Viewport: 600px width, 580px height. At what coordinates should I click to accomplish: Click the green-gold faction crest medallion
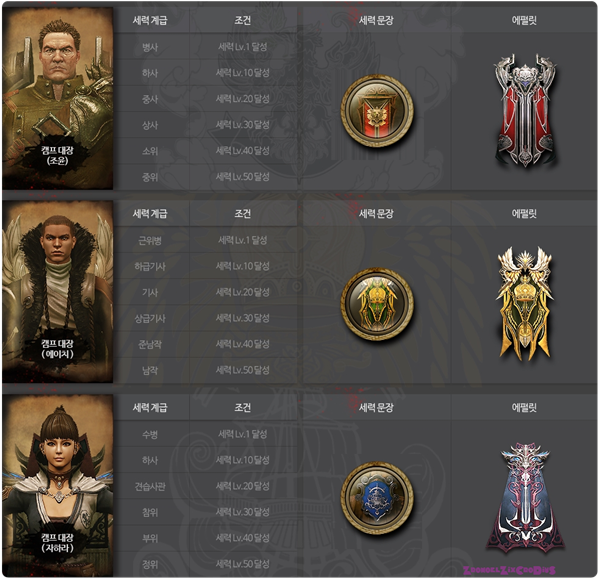[x=377, y=304]
